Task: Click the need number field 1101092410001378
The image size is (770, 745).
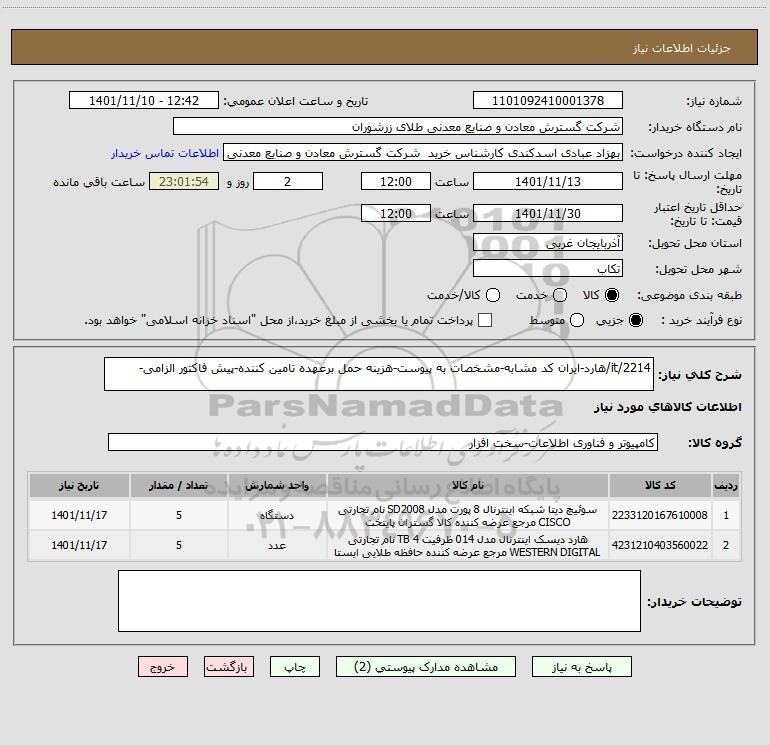Action: pos(548,101)
